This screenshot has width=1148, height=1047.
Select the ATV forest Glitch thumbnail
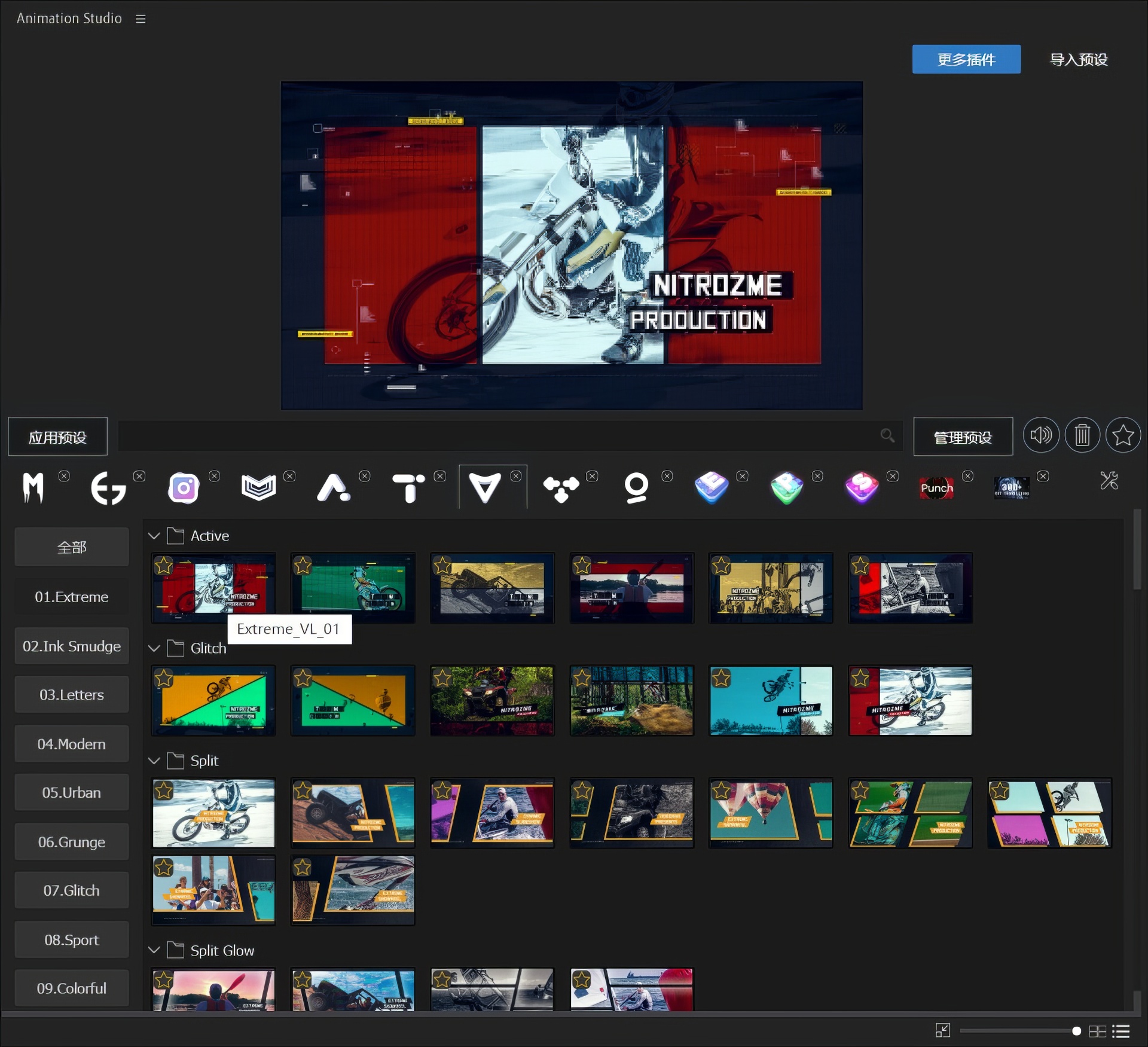point(492,700)
